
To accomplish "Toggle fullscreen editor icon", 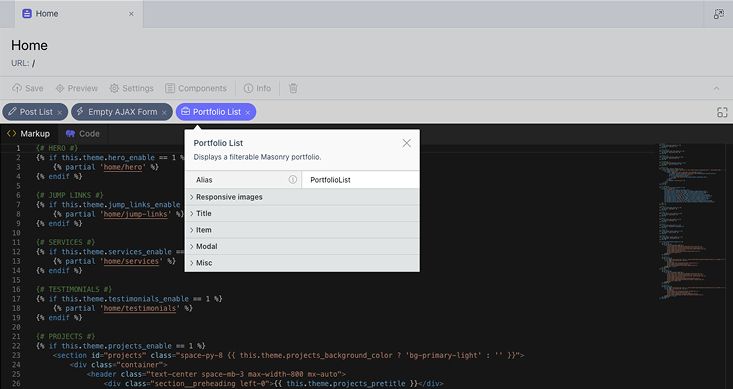I will 722,112.
